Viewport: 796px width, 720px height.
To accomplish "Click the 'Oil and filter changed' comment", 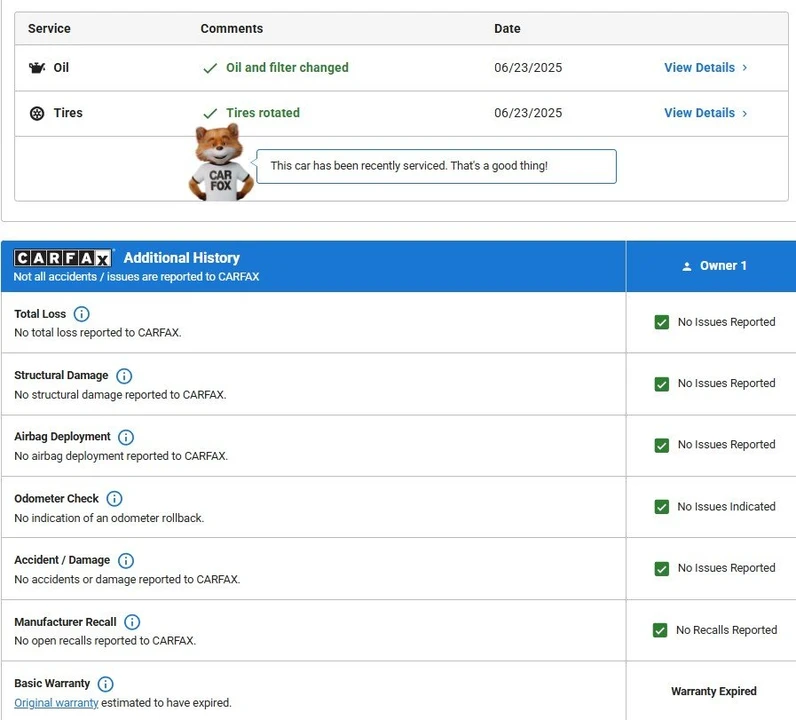I will pyautogui.click(x=287, y=68).
